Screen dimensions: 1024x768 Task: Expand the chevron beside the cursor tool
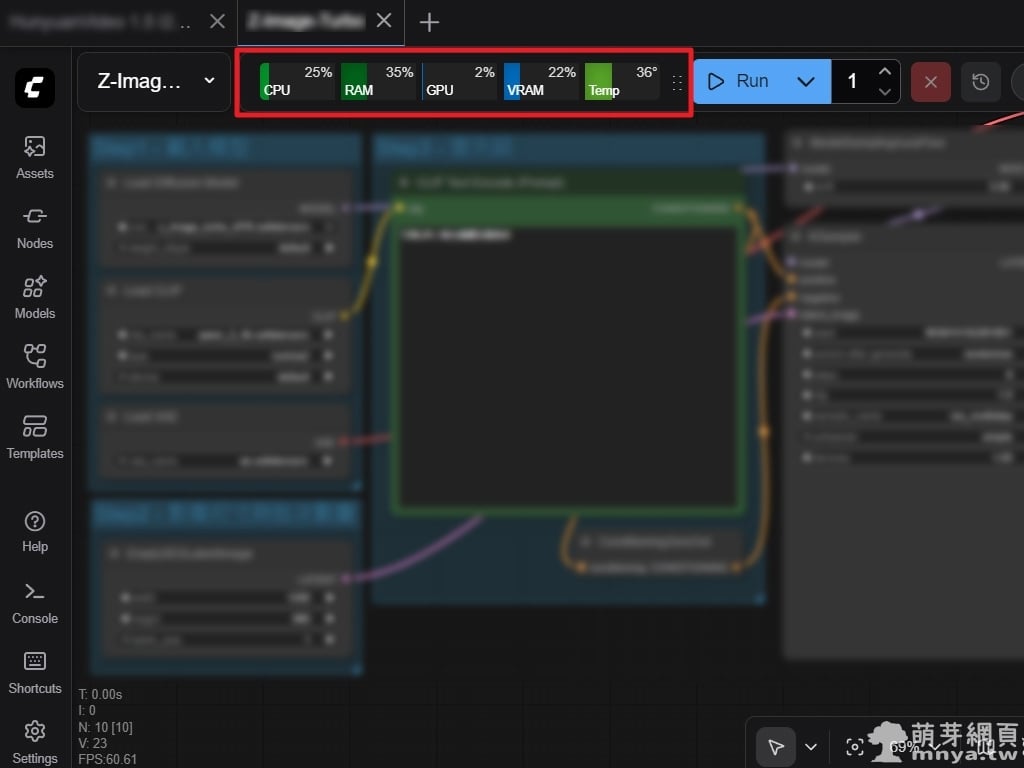point(811,747)
